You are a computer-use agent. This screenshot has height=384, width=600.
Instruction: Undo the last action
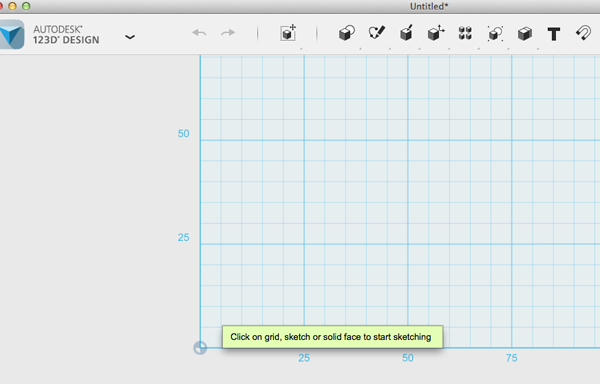[199, 33]
